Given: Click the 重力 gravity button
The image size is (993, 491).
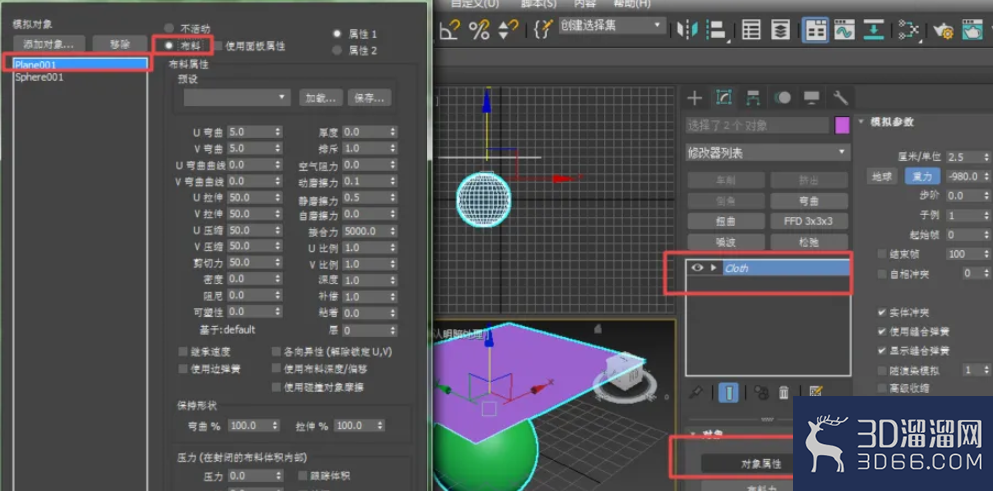Looking at the screenshot, I should coord(921,176).
